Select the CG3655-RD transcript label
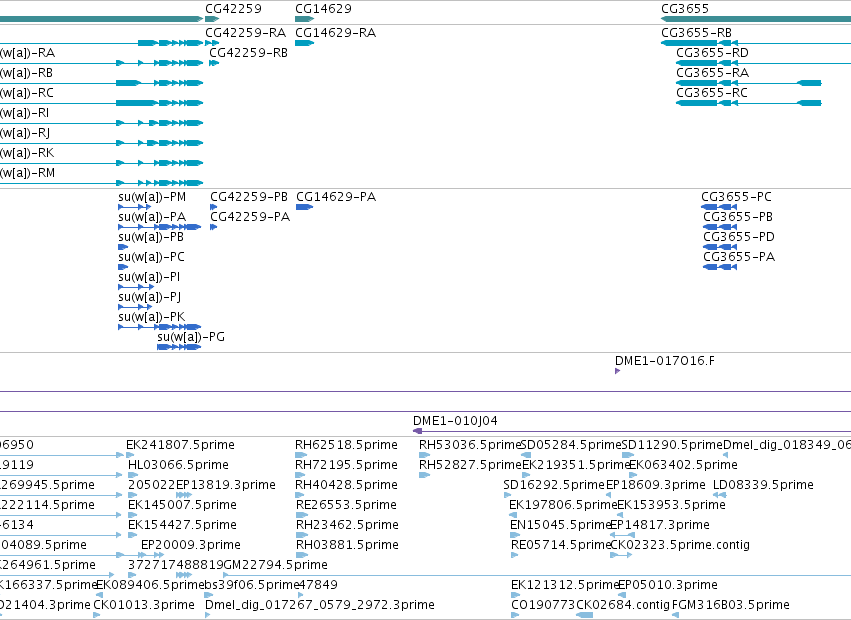Viewport: 851px width, 620px height. pyautogui.click(x=712, y=53)
